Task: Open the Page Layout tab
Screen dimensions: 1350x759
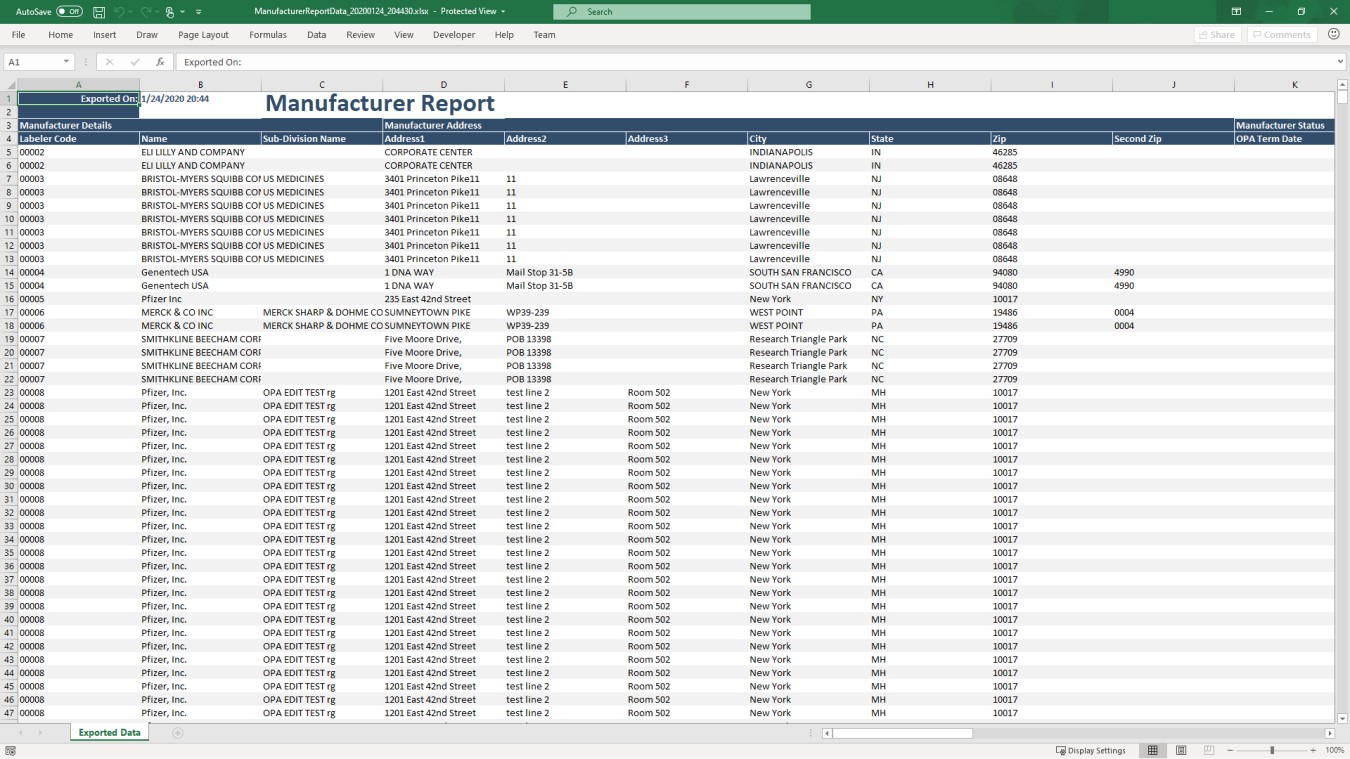Action: (203, 35)
